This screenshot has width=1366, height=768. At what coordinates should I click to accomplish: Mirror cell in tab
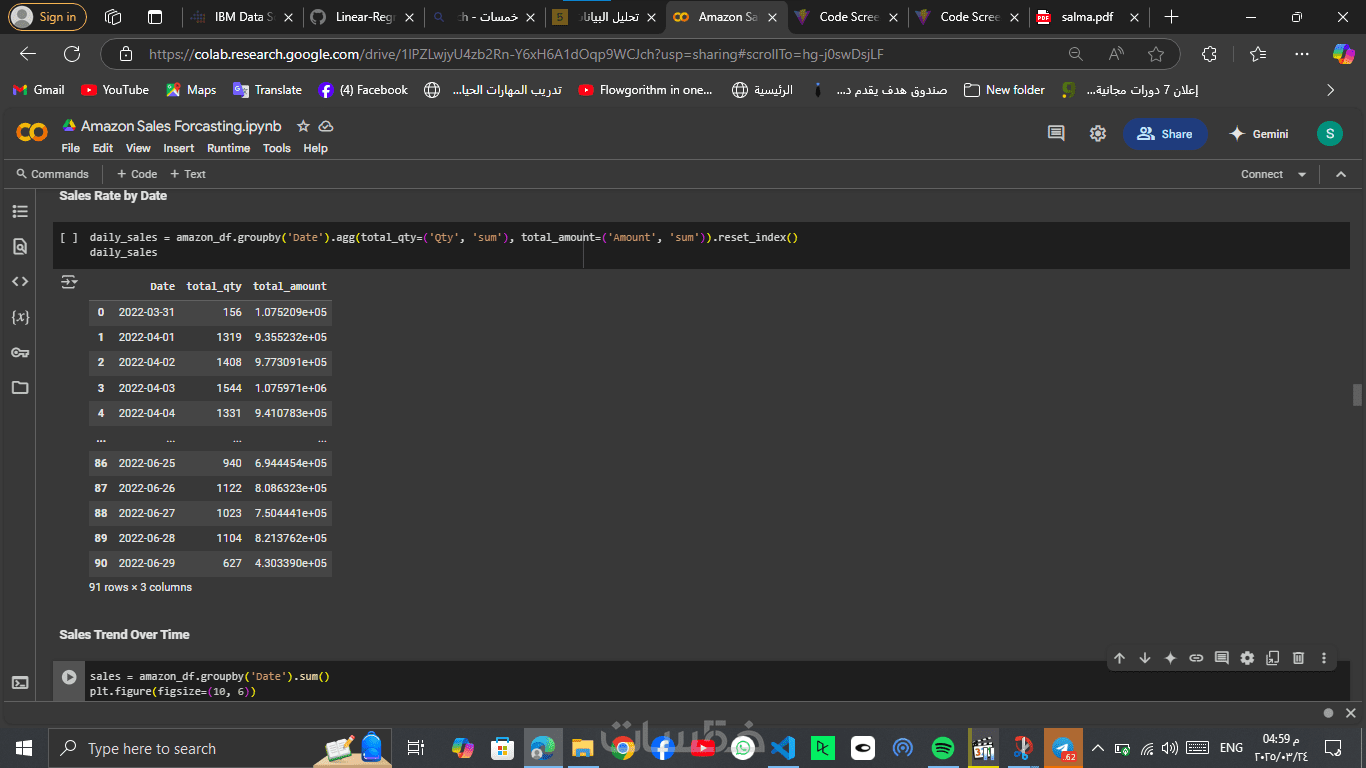1272,658
